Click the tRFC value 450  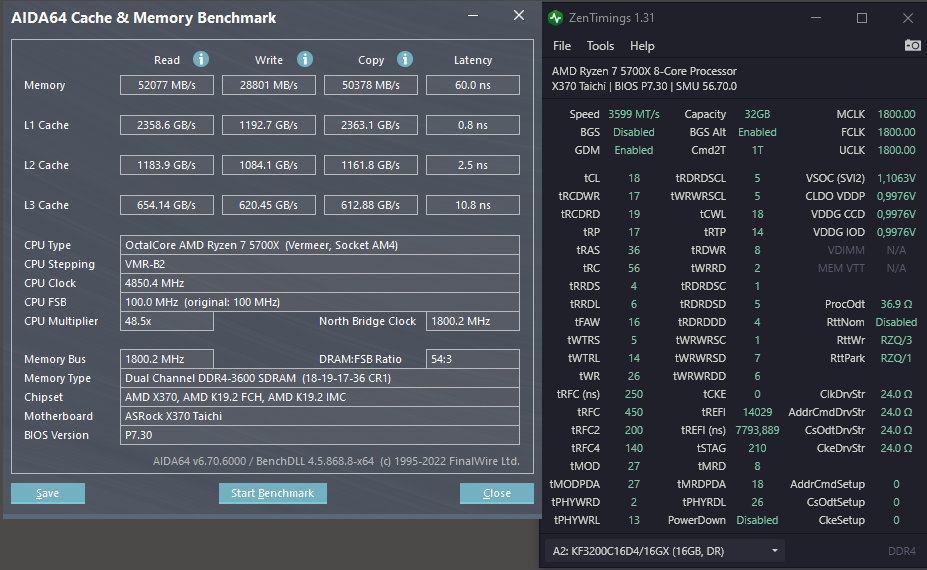(634, 412)
